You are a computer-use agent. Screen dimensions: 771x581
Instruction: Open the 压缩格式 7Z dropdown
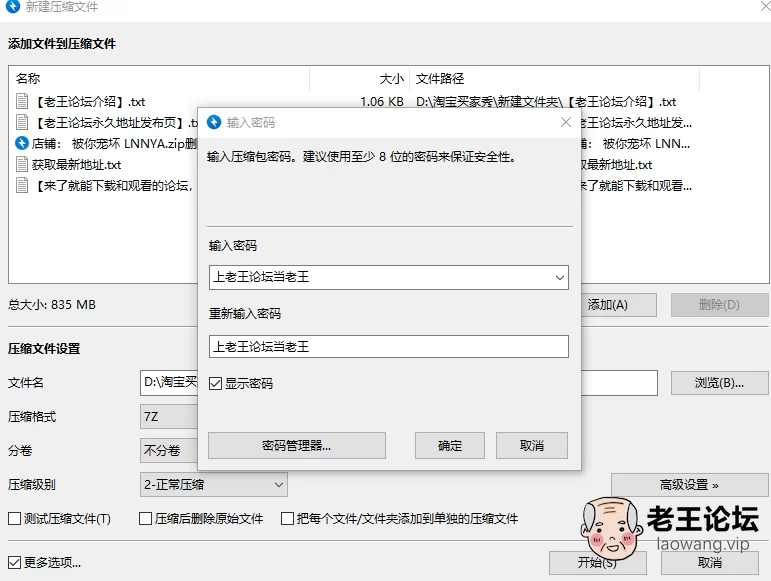coord(168,417)
